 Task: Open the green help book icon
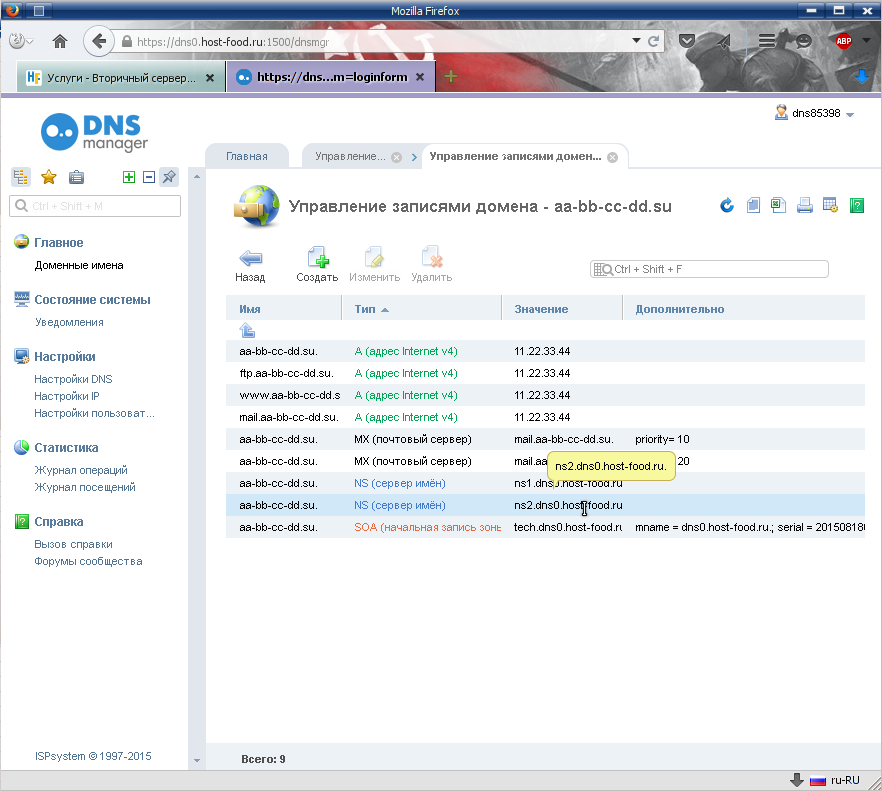(856, 206)
